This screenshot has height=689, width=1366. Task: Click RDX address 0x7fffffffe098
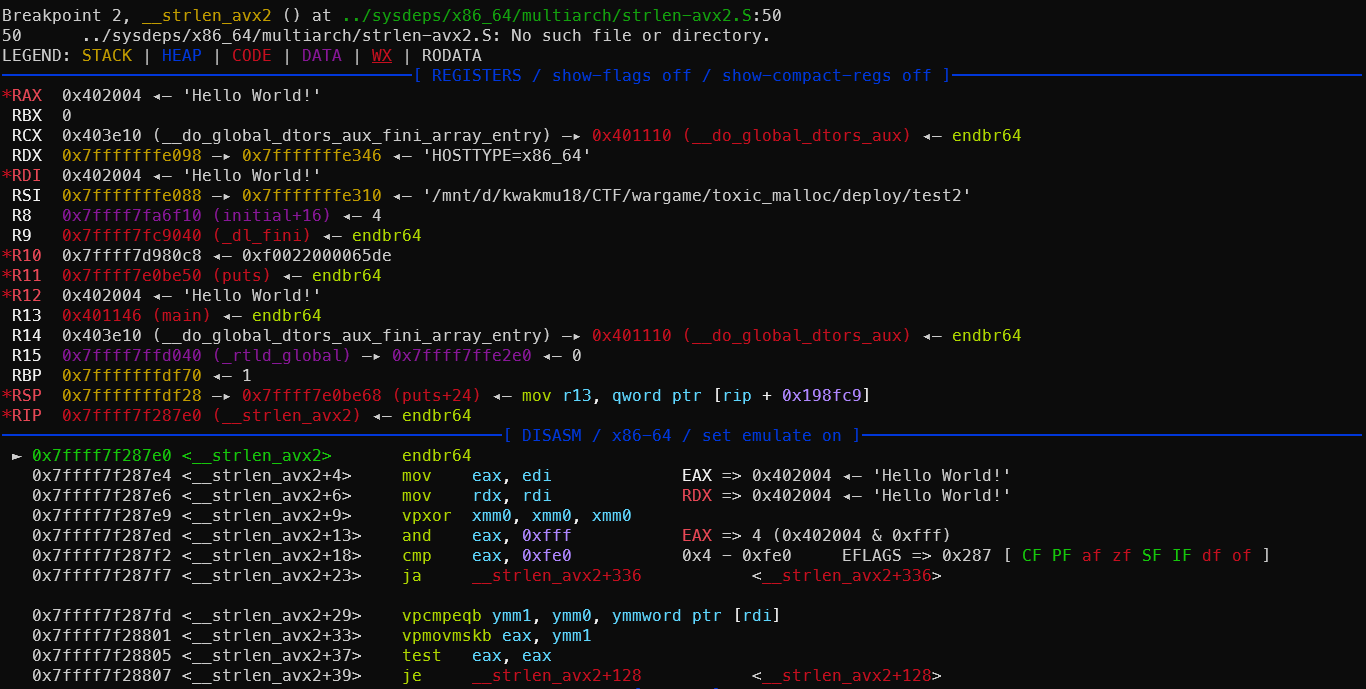coord(131,155)
